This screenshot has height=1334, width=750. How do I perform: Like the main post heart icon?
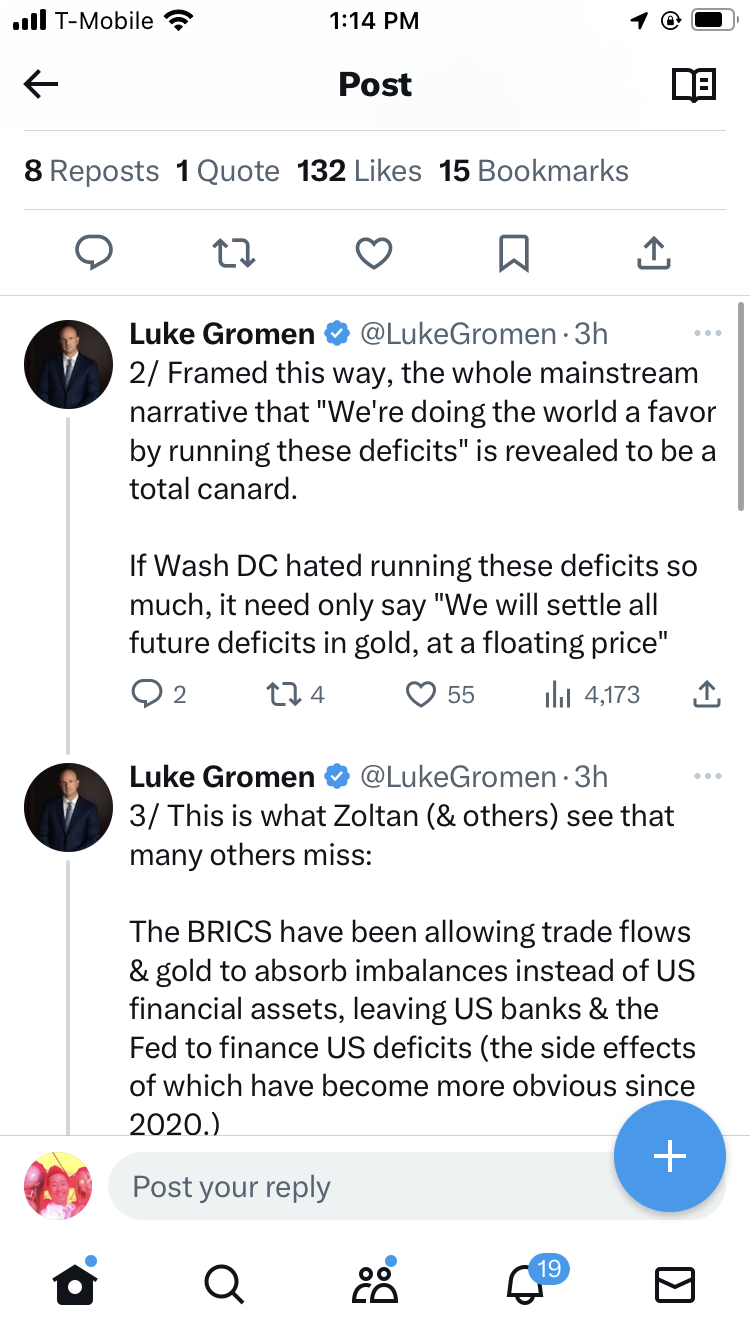click(x=374, y=253)
